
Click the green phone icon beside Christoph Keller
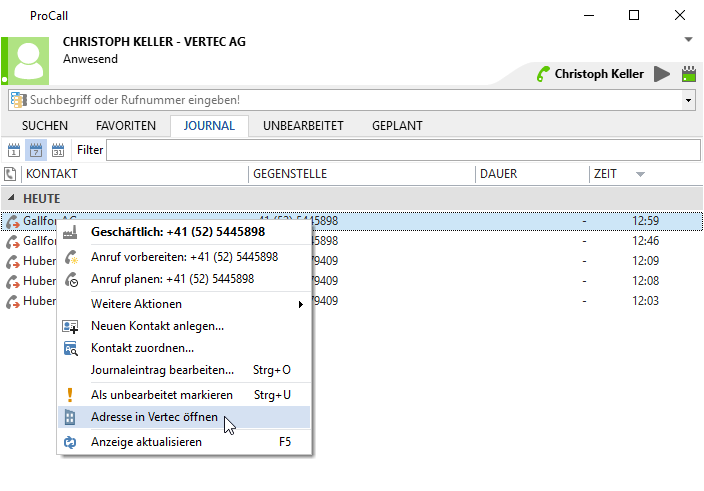tap(543, 74)
